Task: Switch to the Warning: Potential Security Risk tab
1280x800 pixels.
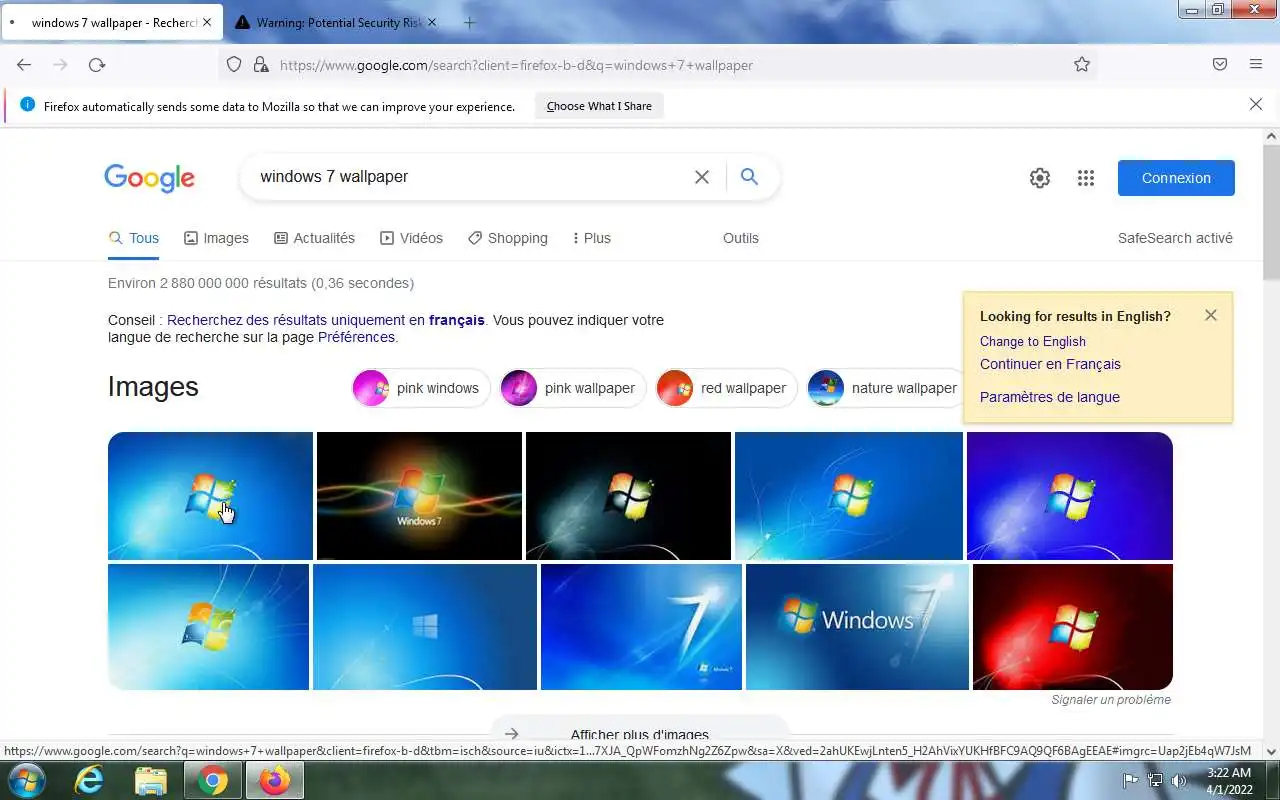Action: click(337, 22)
